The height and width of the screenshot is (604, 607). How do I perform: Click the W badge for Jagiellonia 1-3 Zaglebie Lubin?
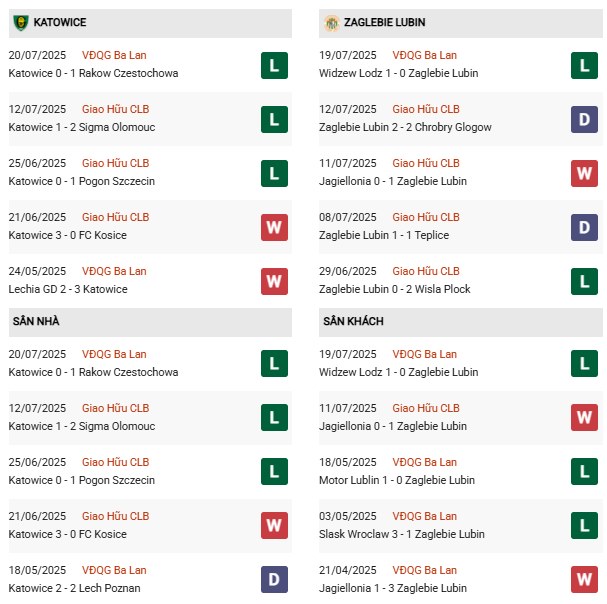(584, 580)
